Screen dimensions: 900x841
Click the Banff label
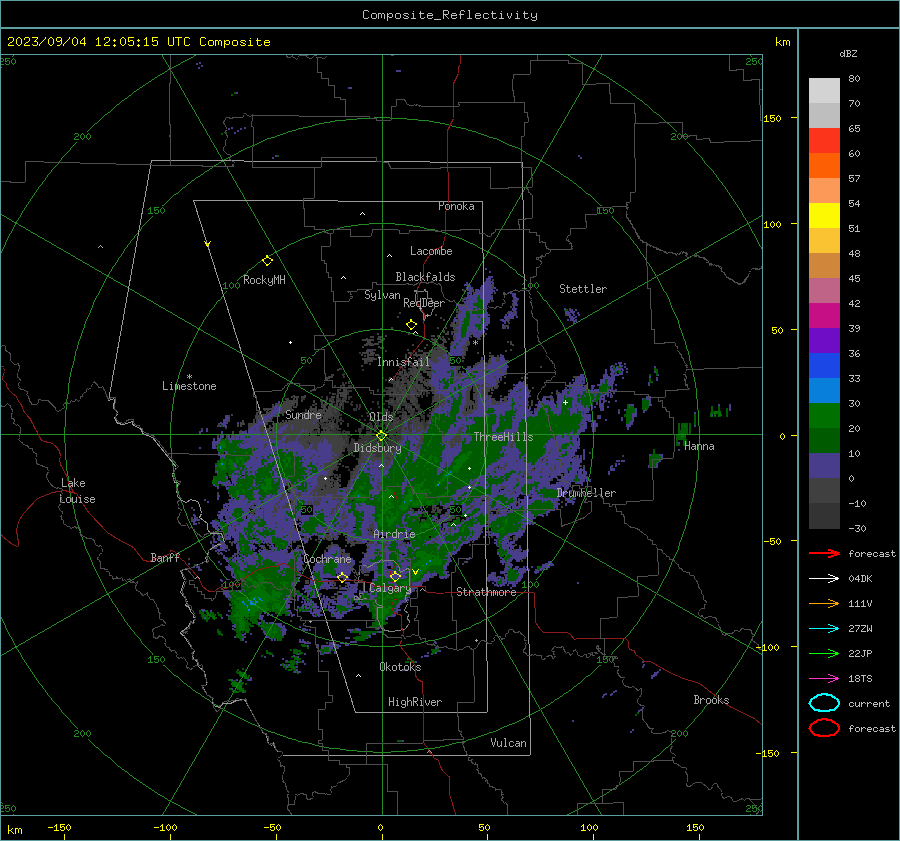165,557
